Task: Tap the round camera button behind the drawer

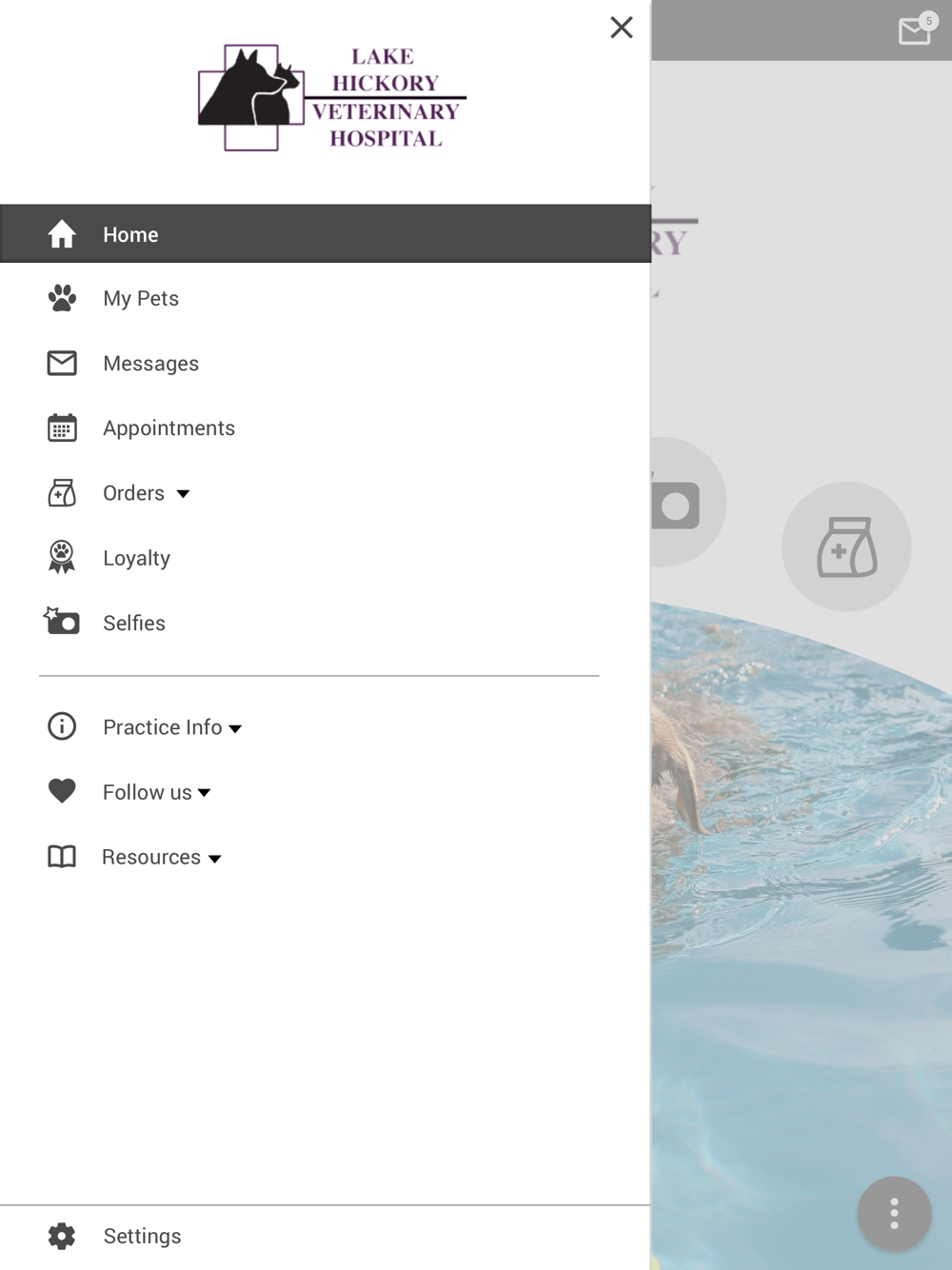Action: (x=687, y=503)
